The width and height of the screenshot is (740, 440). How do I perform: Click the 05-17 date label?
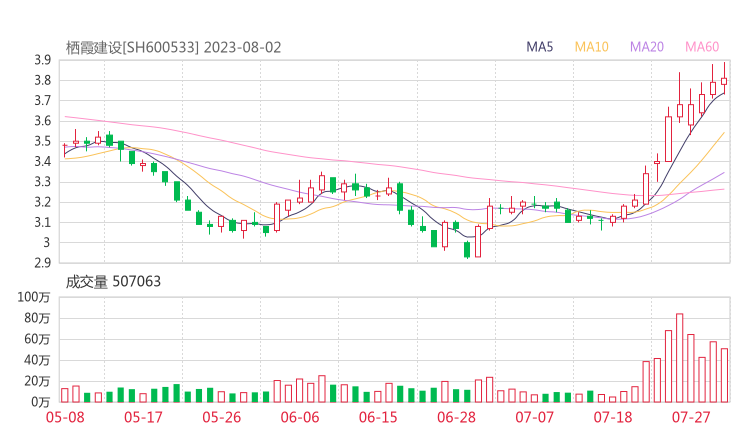(143, 417)
